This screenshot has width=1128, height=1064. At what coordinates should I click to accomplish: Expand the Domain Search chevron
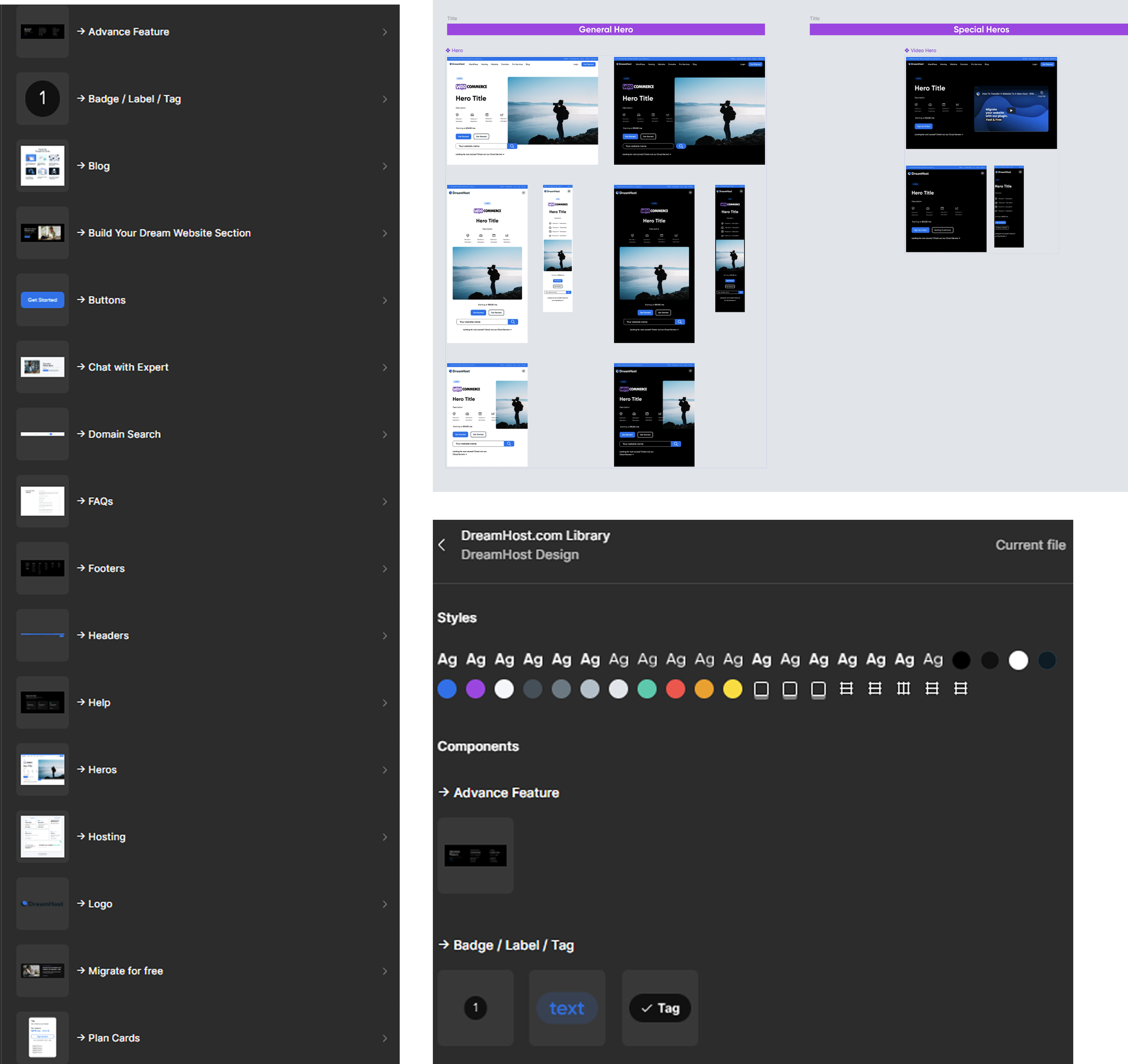tap(385, 435)
